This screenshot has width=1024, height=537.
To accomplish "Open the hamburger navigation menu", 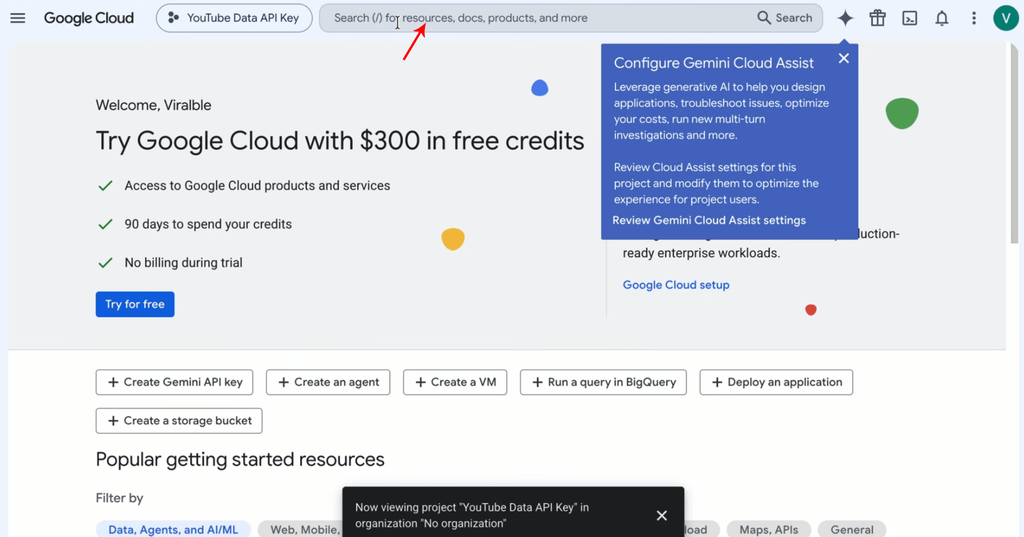I will (x=18, y=18).
